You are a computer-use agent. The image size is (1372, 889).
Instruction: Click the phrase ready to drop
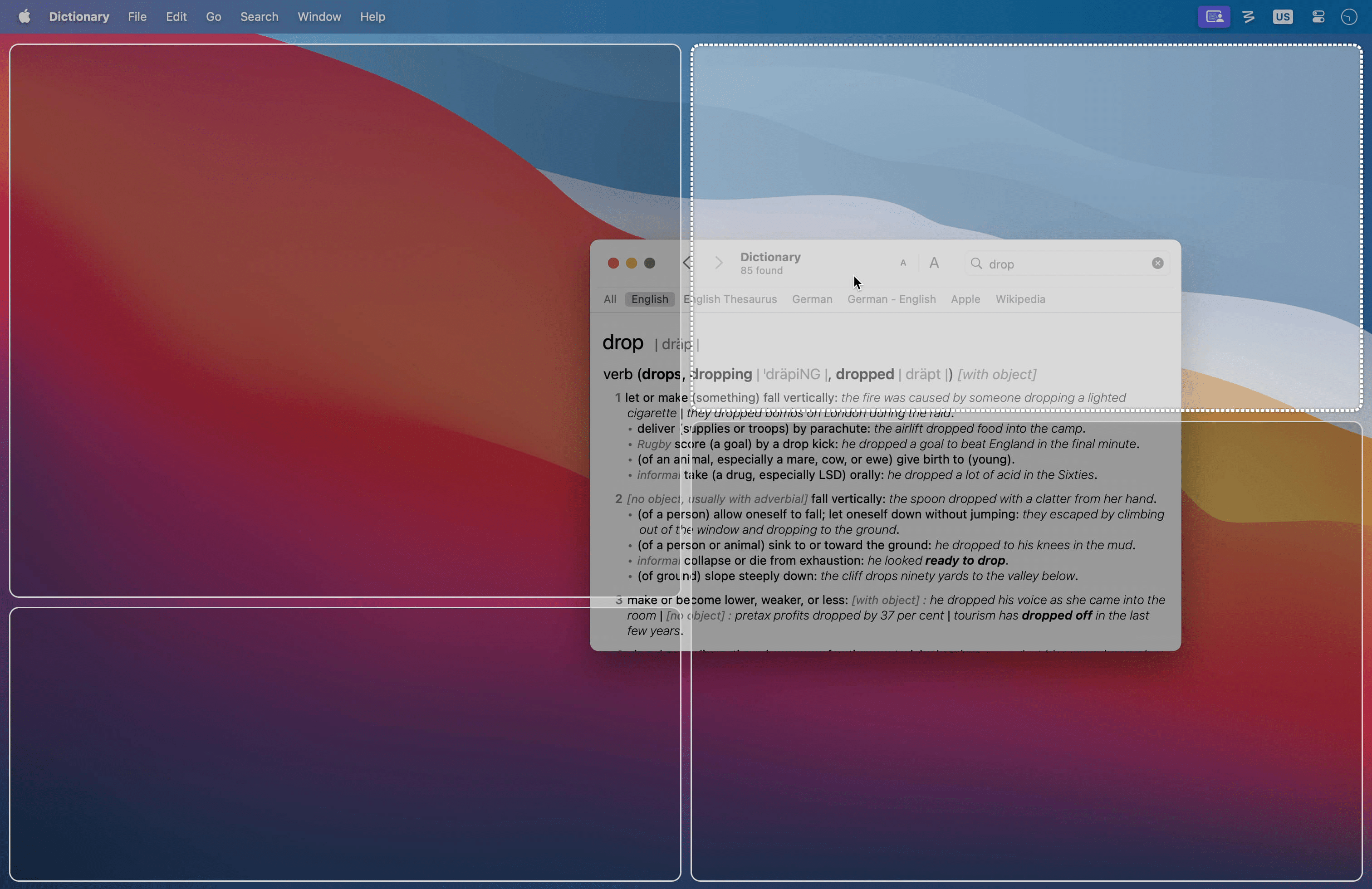pyautogui.click(x=965, y=561)
